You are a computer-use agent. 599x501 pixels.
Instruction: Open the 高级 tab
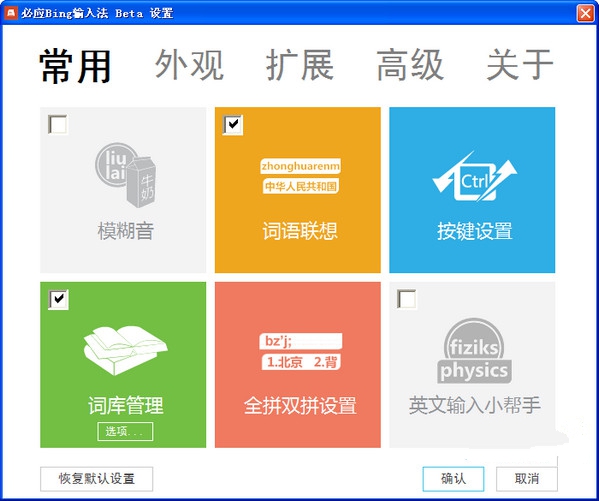[410, 65]
